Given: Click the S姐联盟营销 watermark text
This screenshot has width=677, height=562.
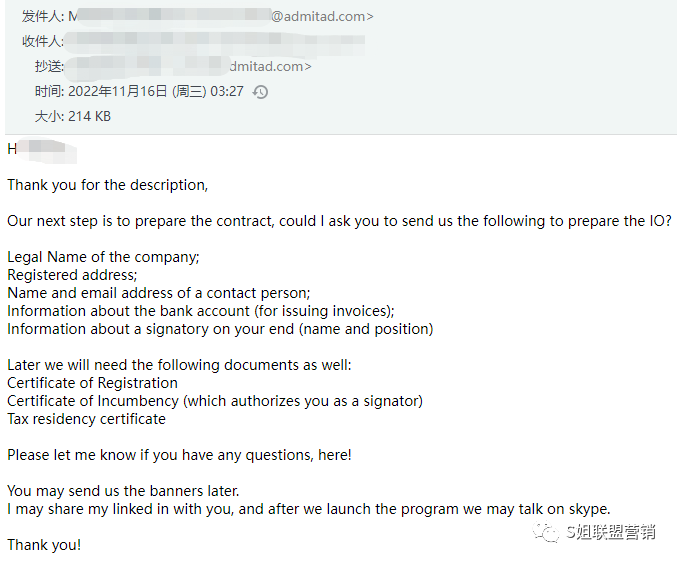Looking at the screenshot, I should click(x=612, y=533).
